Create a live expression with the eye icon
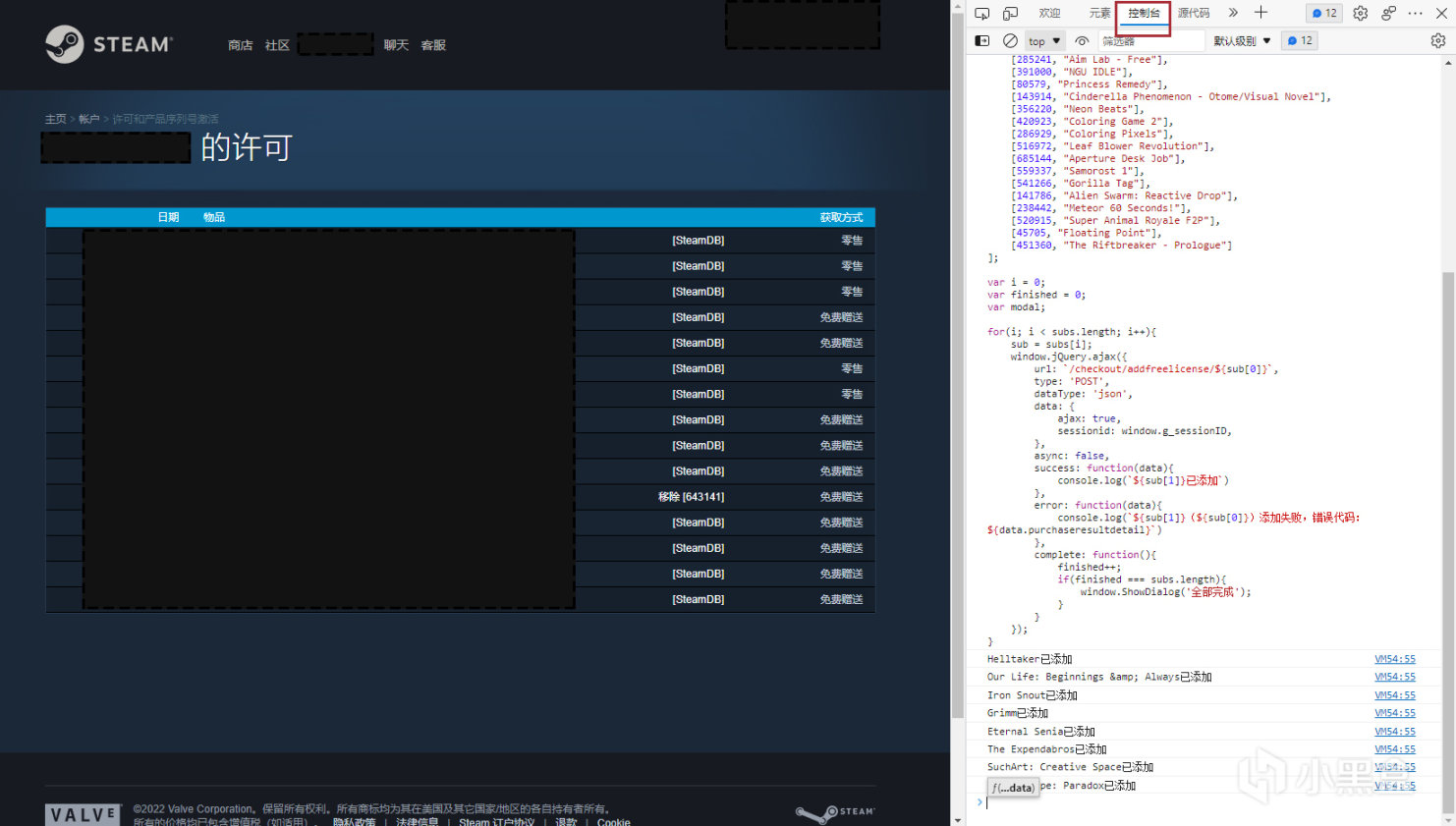This screenshot has width=1456, height=826. 1082,41
